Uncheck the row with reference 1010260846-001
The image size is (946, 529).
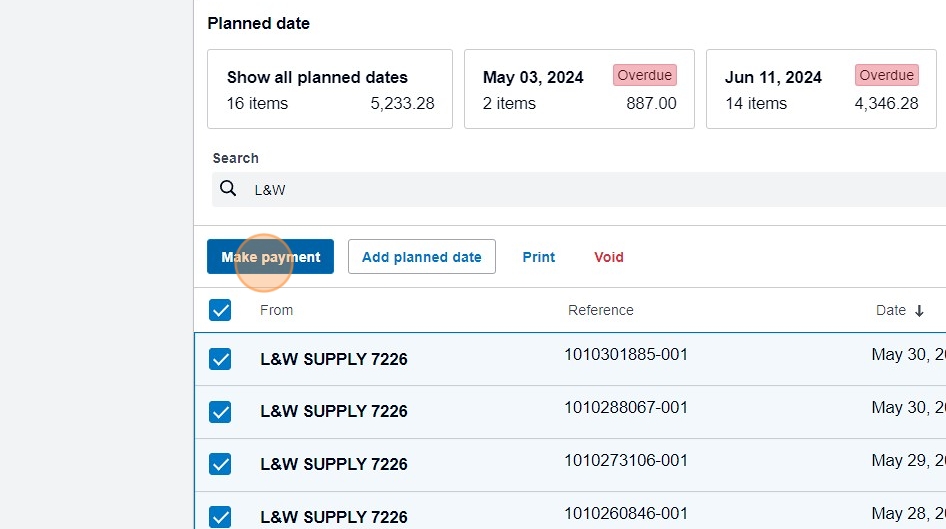[220, 516]
